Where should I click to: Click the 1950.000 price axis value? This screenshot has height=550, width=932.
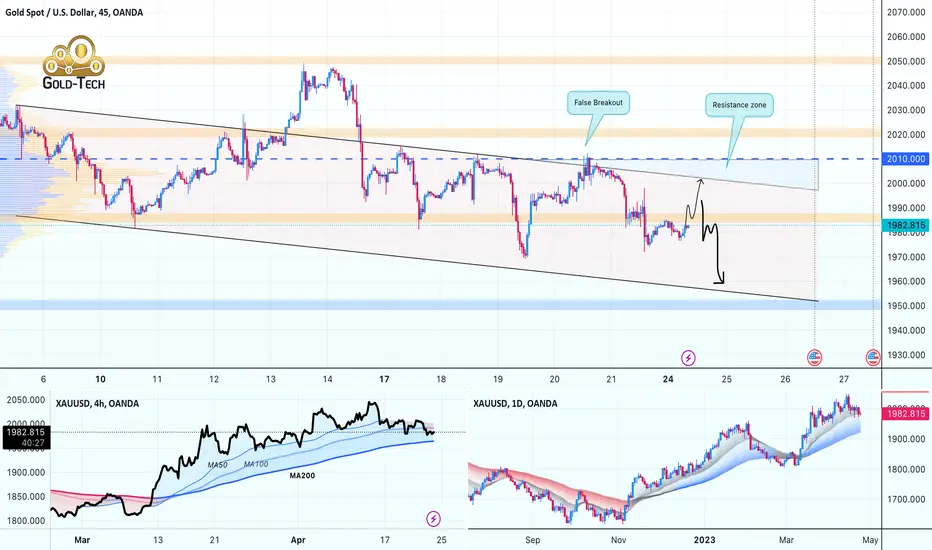906,306
